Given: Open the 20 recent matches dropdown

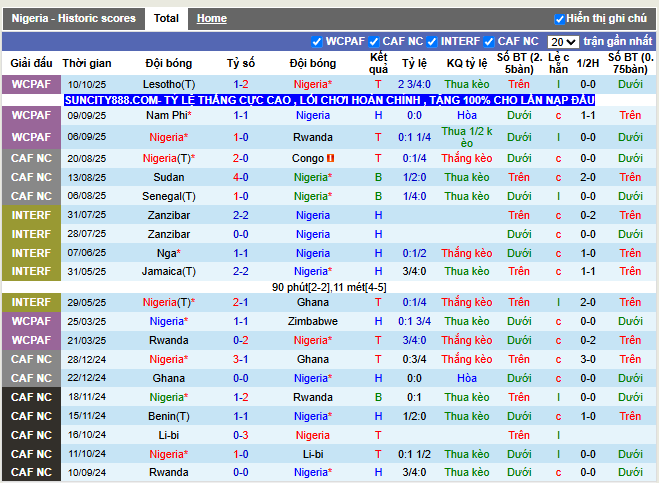Looking at the screenshot, I should click(563, 42).
